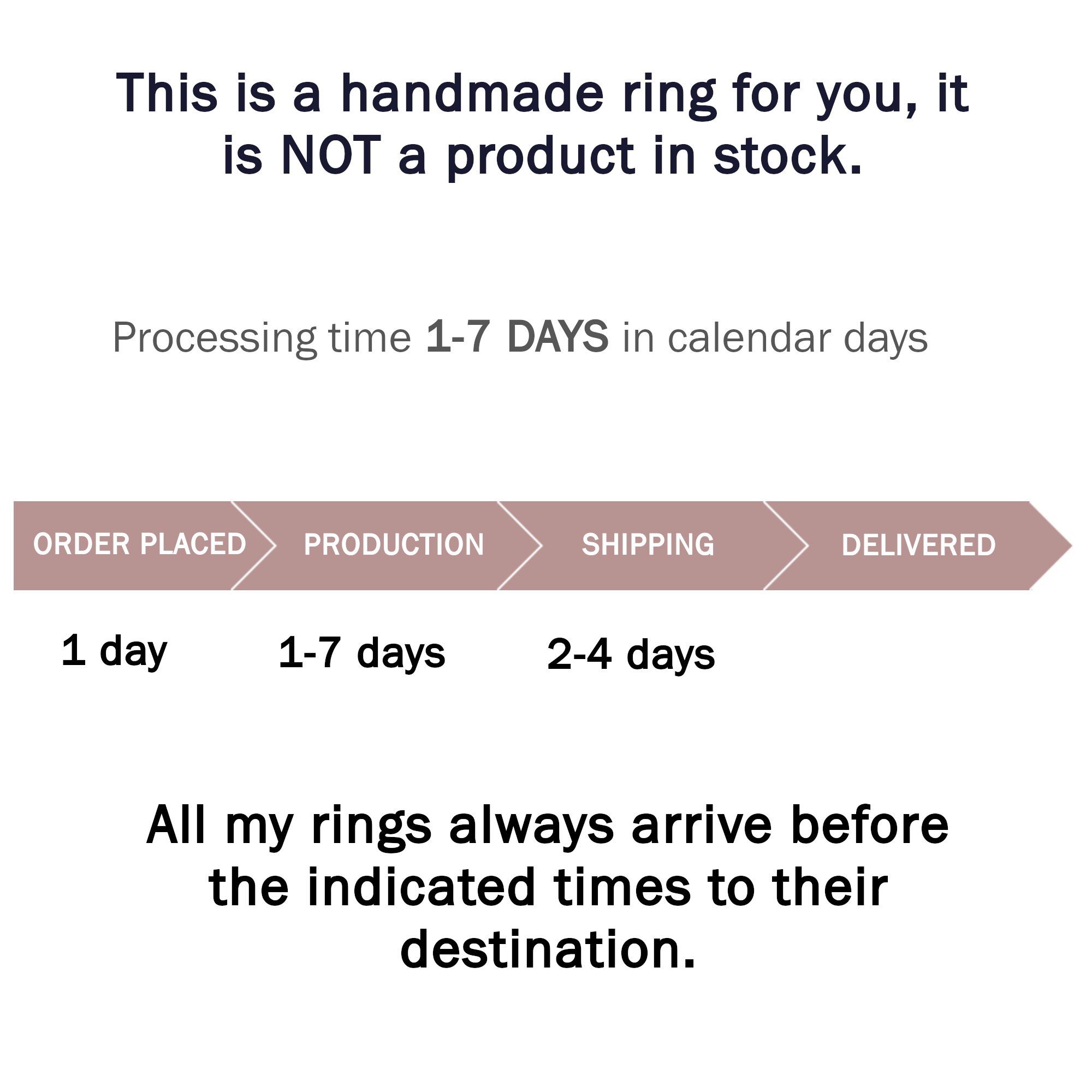Click the bold '1-7 DAYS' processing text
This screenshot has height=1092, width=1092.
[517, 337]
